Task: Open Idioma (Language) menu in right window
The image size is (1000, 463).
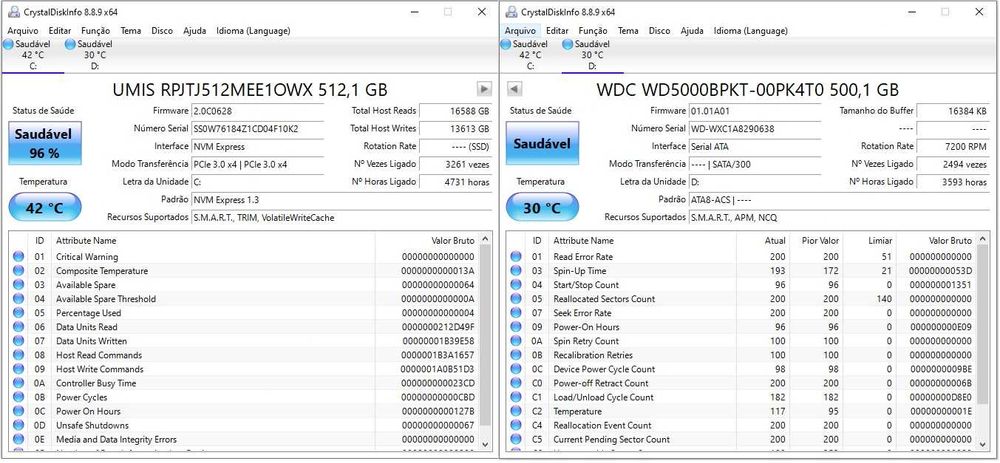Action: [751, 31]
